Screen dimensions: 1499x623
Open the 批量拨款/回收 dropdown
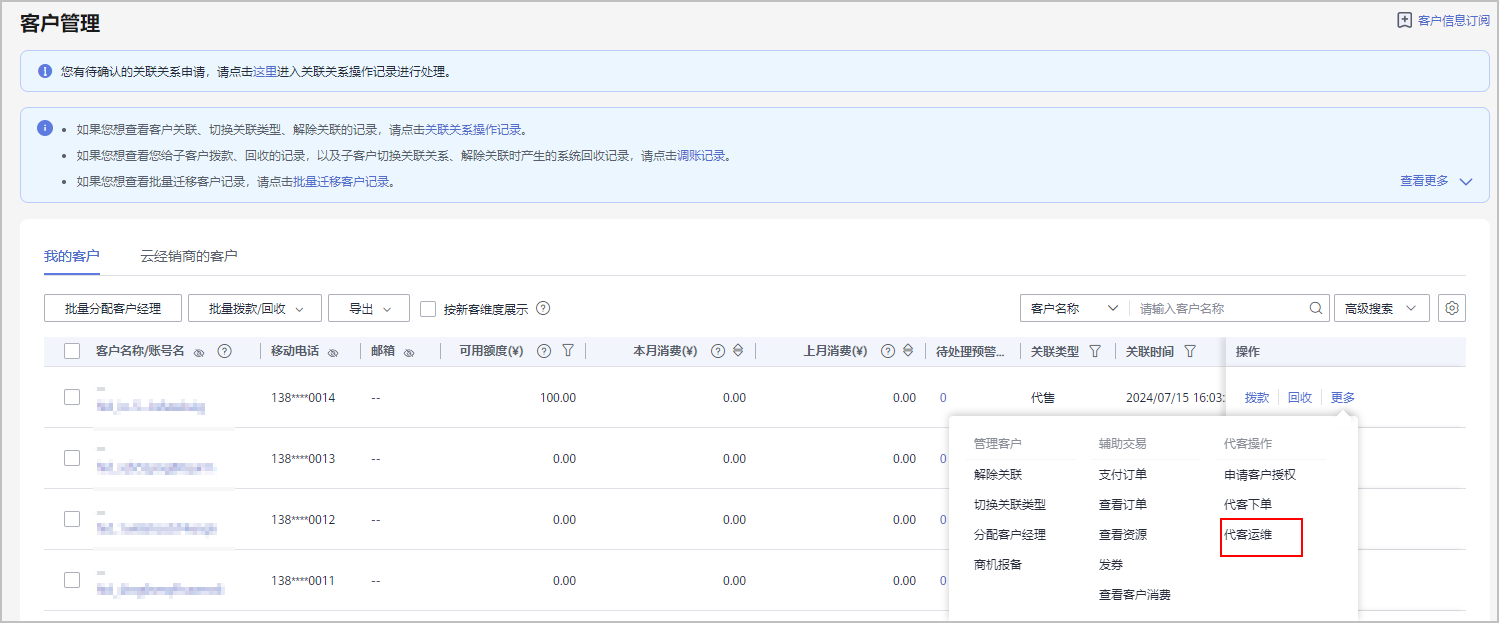pos(254,309)
